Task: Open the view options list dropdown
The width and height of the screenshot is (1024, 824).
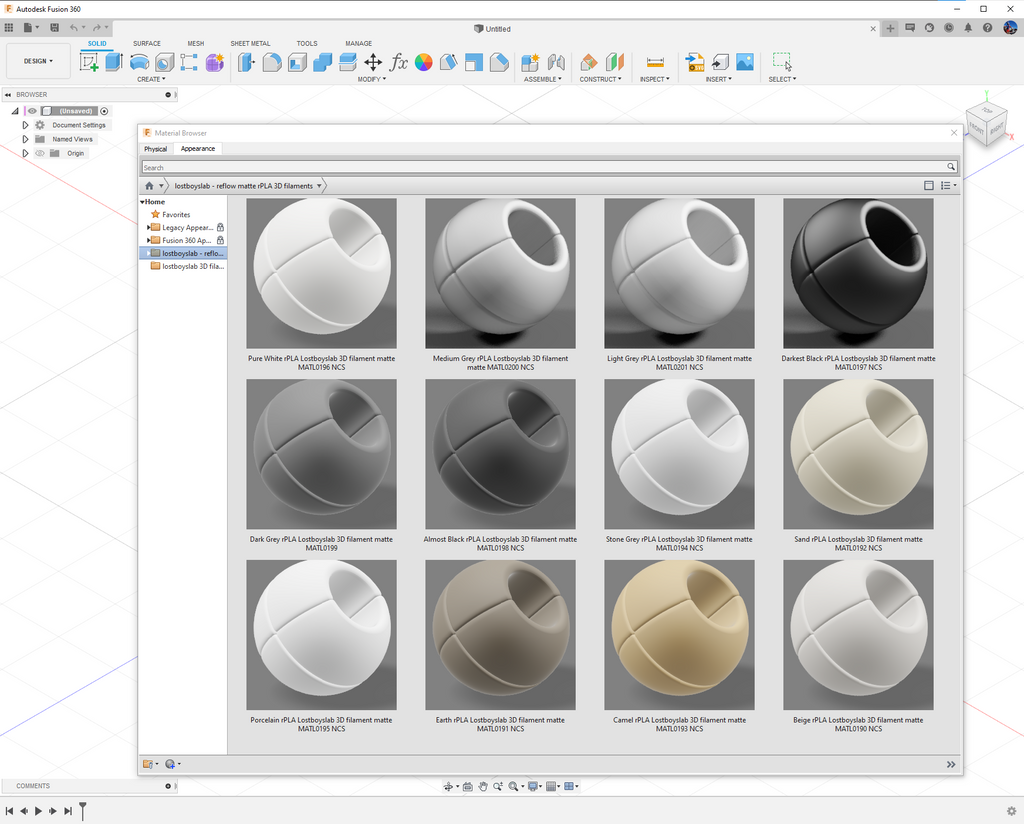Action: pos(948,186)
